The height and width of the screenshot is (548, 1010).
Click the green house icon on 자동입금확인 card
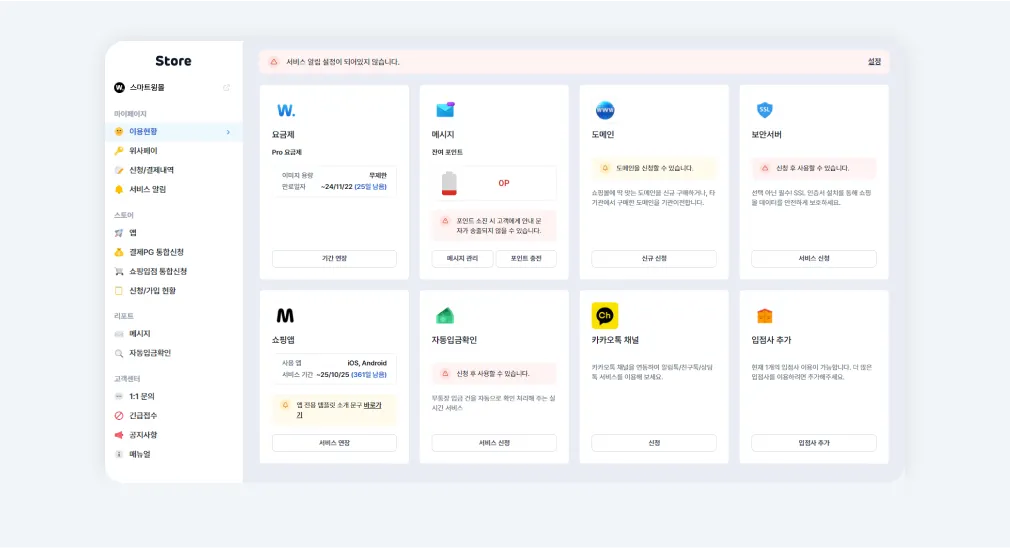[x=445, y=316]
